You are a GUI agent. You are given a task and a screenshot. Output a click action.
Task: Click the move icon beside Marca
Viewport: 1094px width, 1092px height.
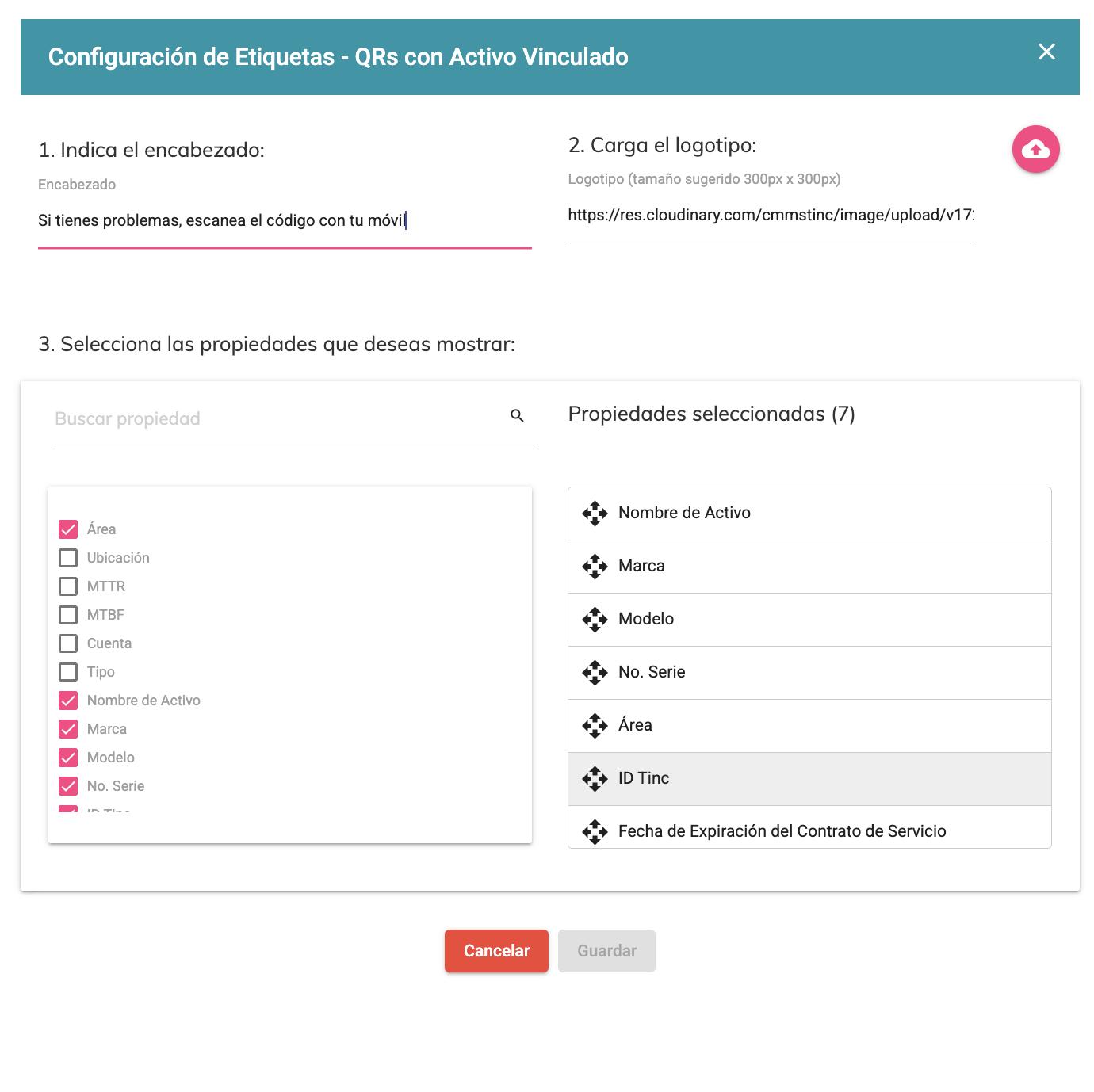tap(595, 567)
